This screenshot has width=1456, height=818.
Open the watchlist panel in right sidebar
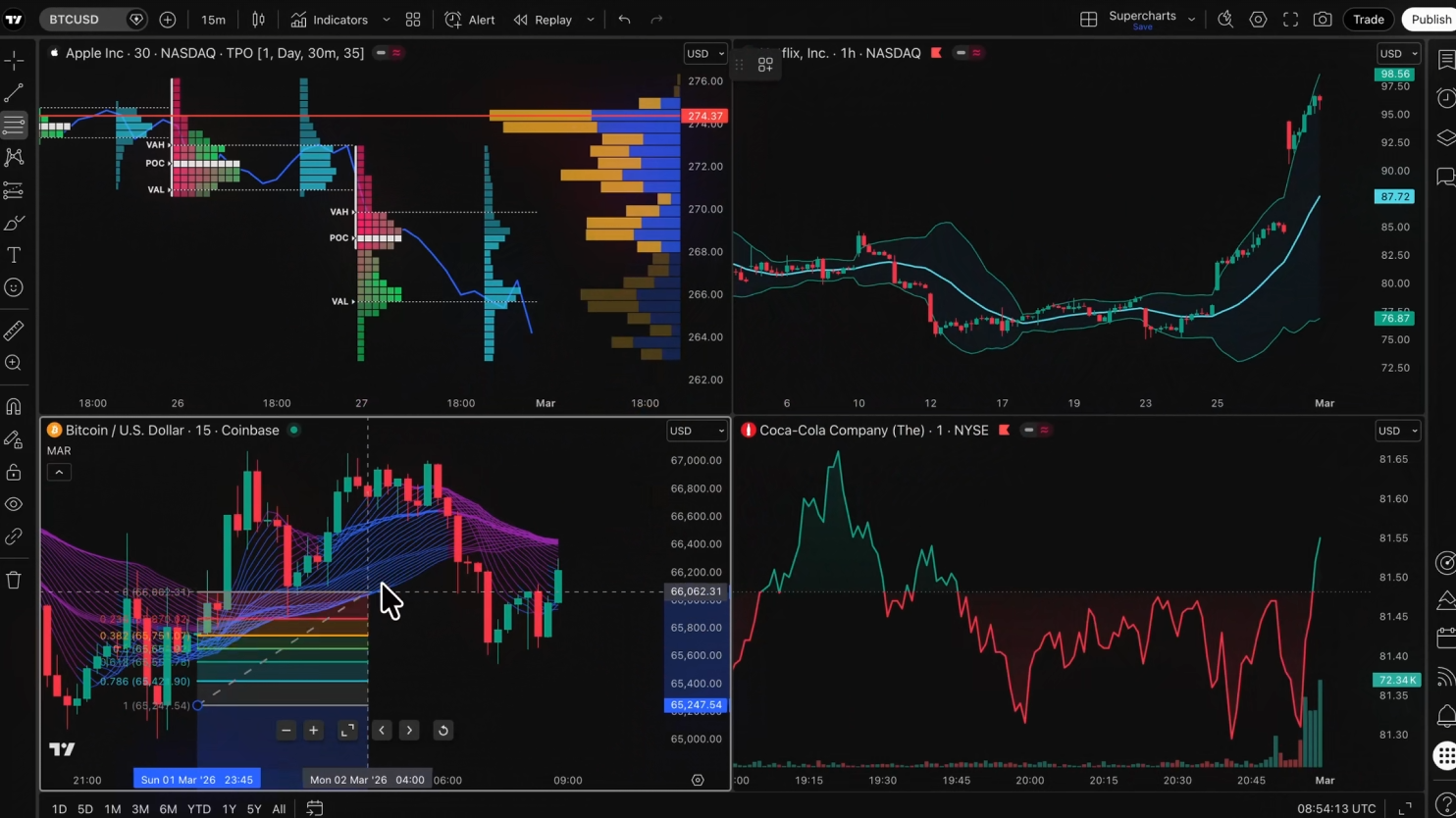[x=1446, y=61]
